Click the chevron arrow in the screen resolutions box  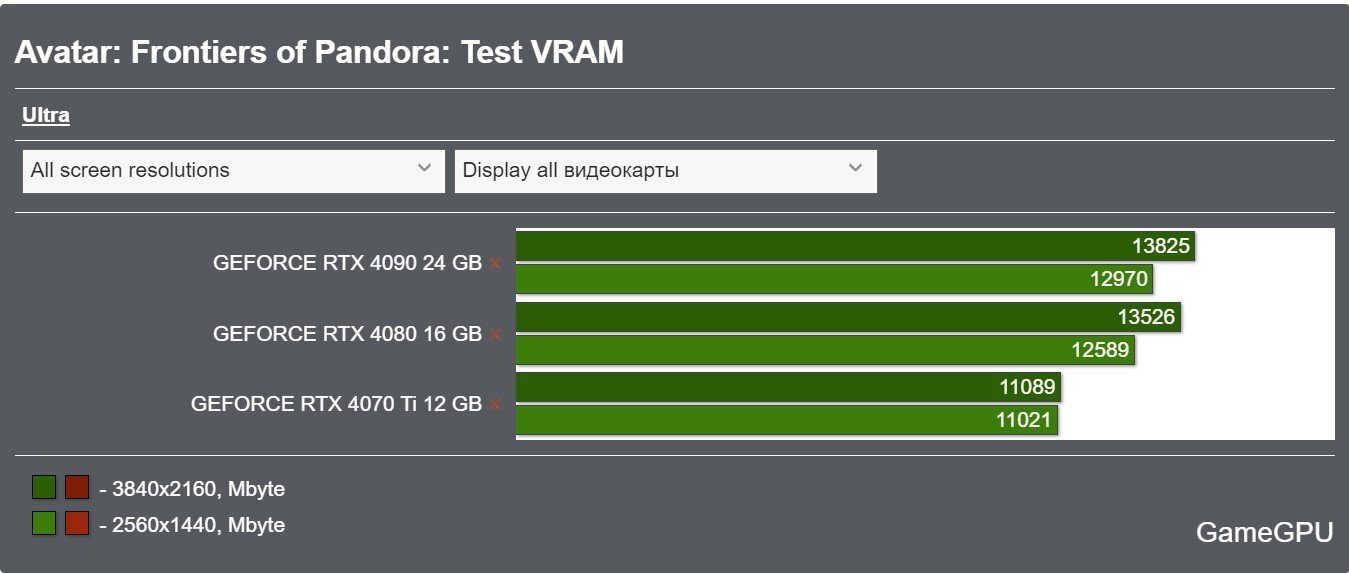point(424,168)
